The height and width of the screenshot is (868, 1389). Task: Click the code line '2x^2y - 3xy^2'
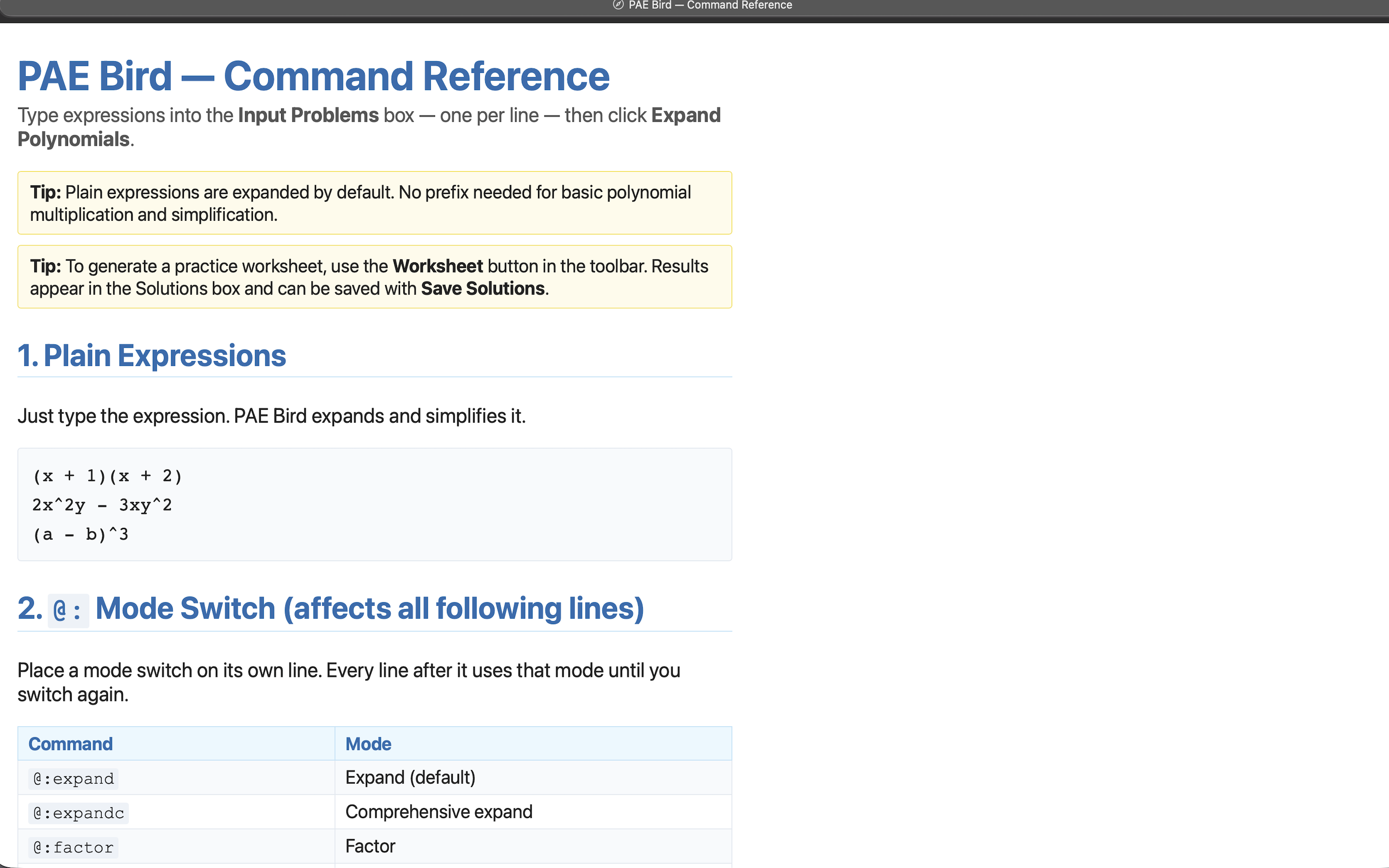click(x=102, y=505)
